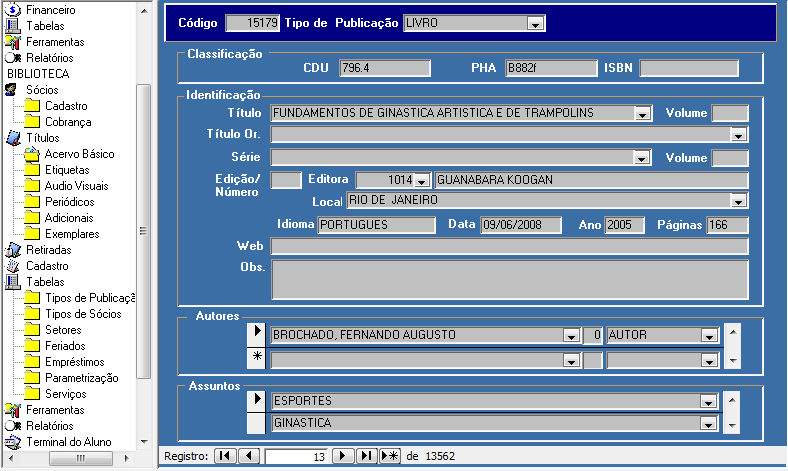The image size is (788, 471).
Task: Open the Serviços folder icon
Action: pos(32,394)
